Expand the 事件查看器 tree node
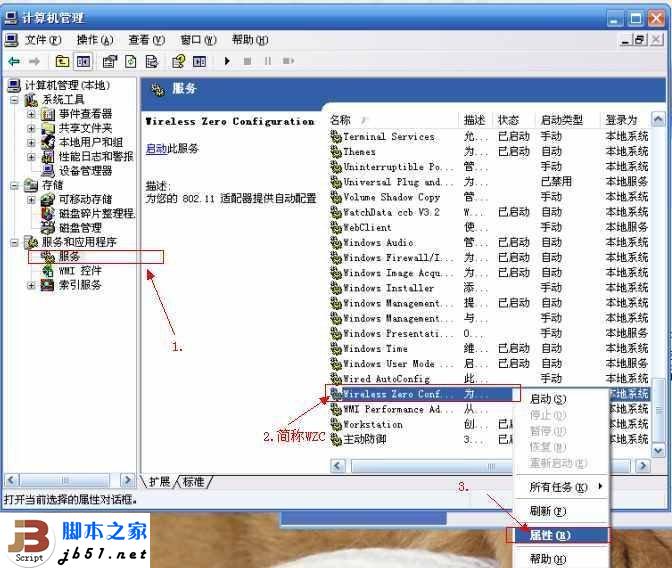The image size is (672, 568). click(31, 114)
